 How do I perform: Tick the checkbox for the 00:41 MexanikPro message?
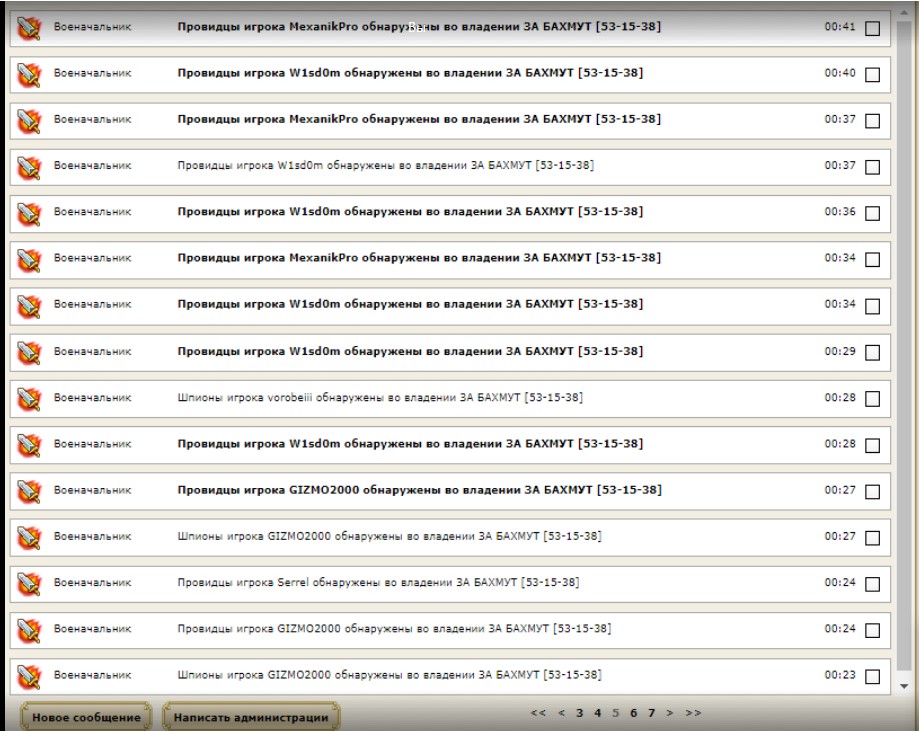click(x=872, y=29)
